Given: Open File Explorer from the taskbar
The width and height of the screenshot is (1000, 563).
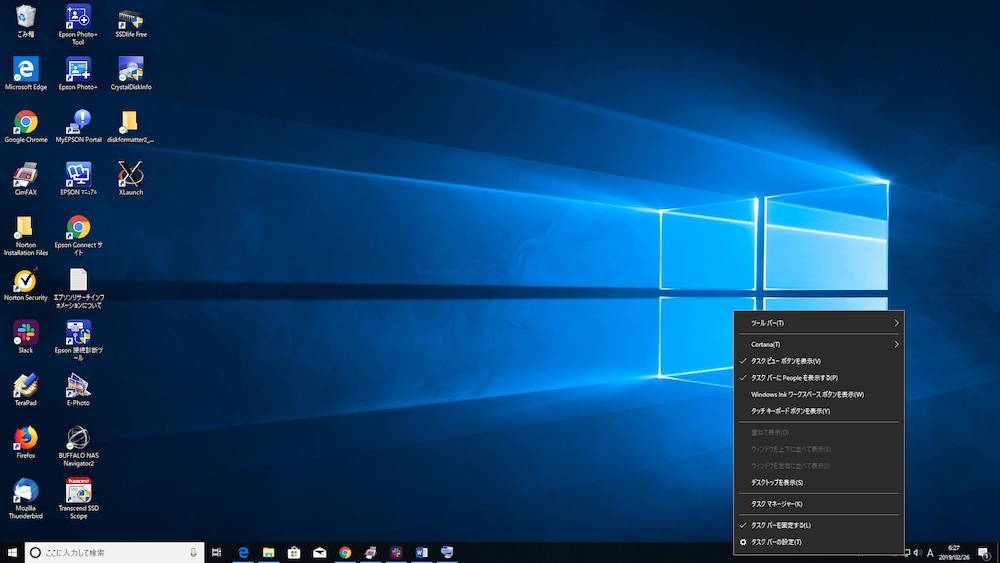Looking at the screenshot, I should pos(268,553).
